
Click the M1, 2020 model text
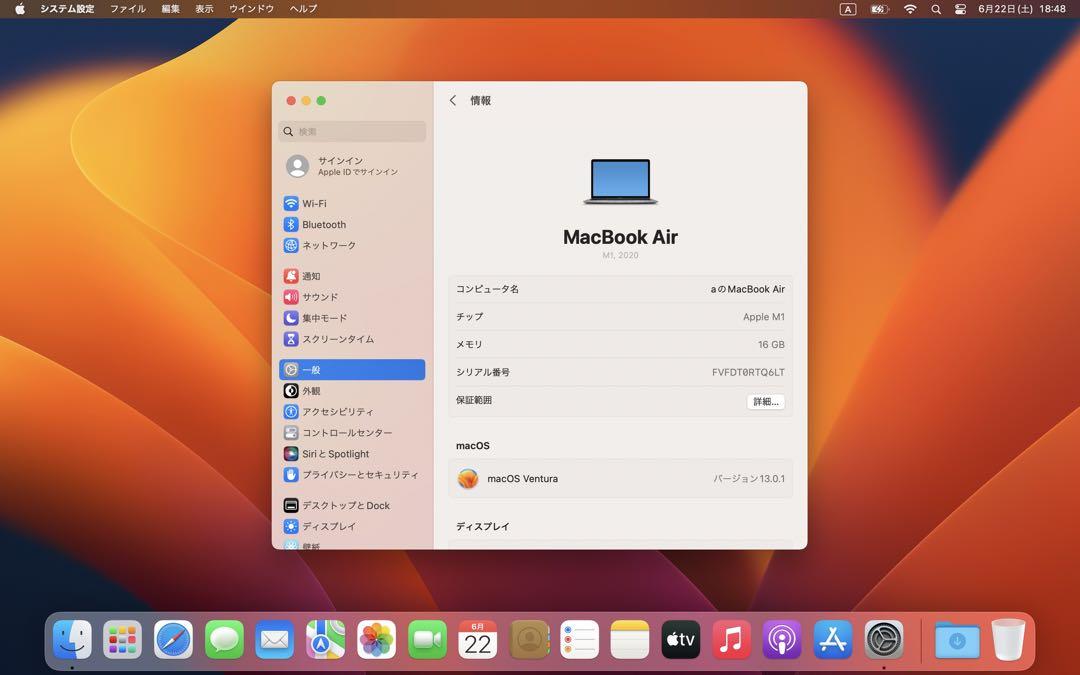tap(620, 255)
